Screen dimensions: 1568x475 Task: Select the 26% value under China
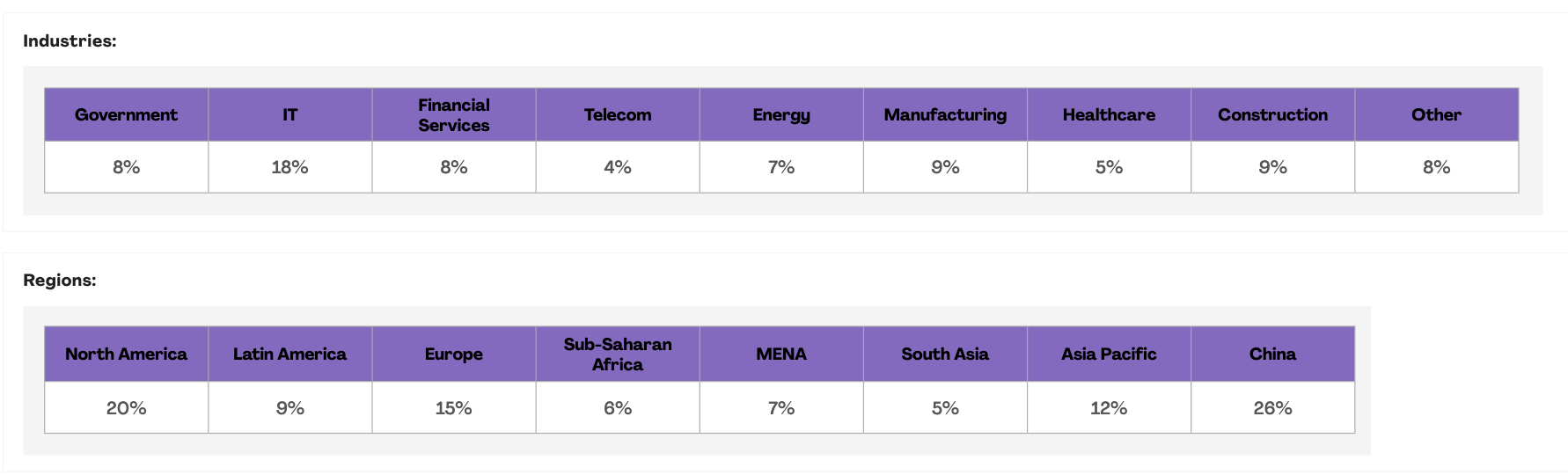pos(1272,408)
